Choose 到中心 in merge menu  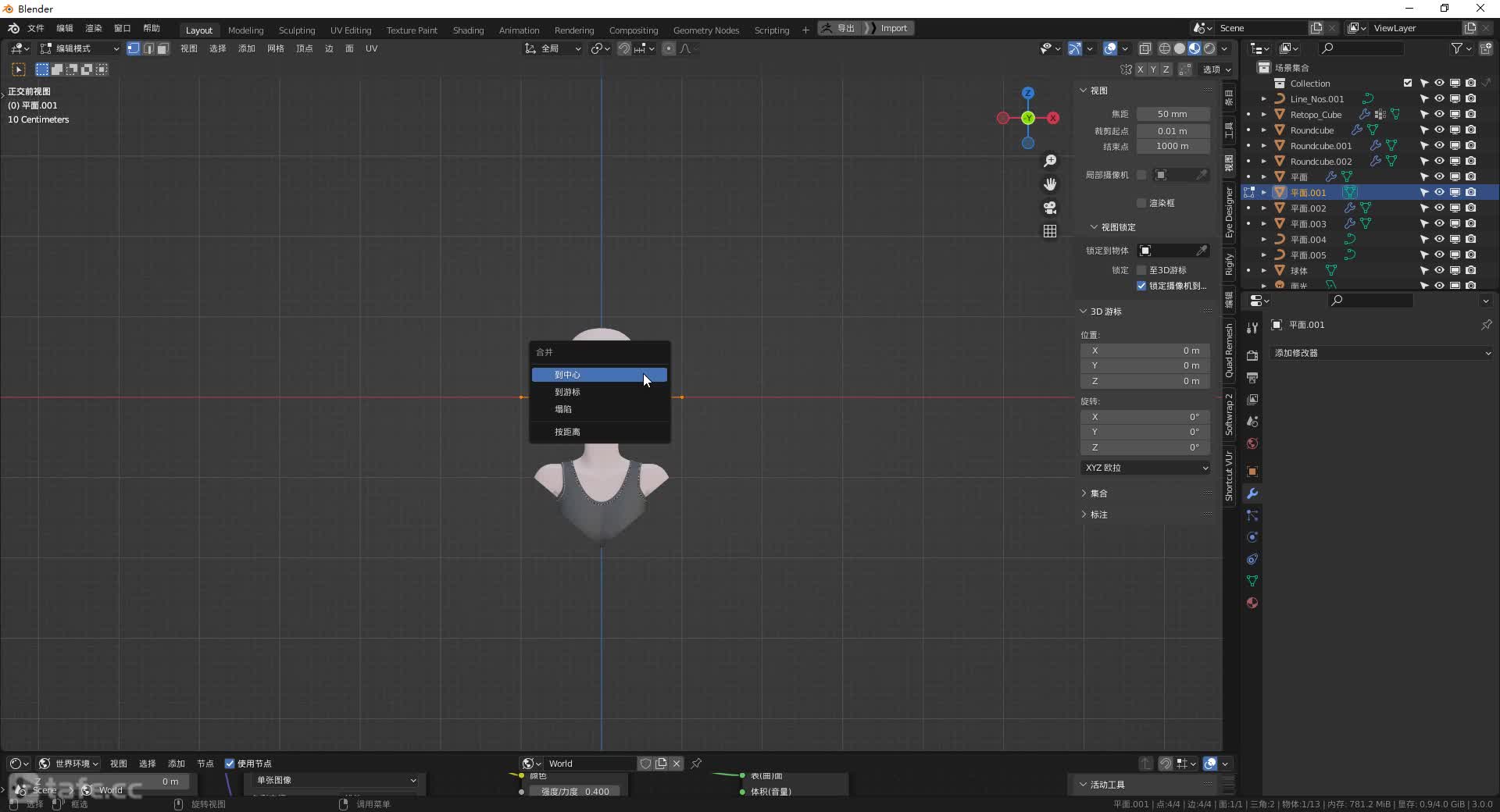coord(599,375)
